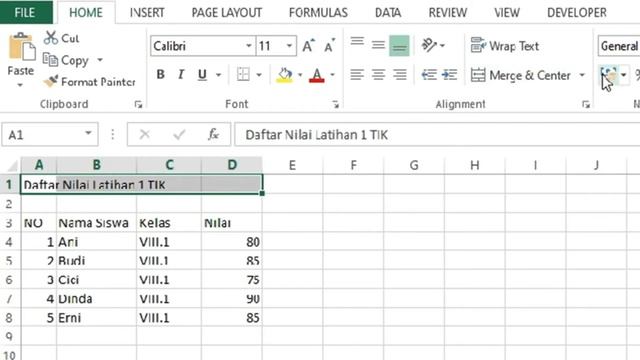Copy the selected cells
This screenshot has height=360, width=640.
(66, 60)
